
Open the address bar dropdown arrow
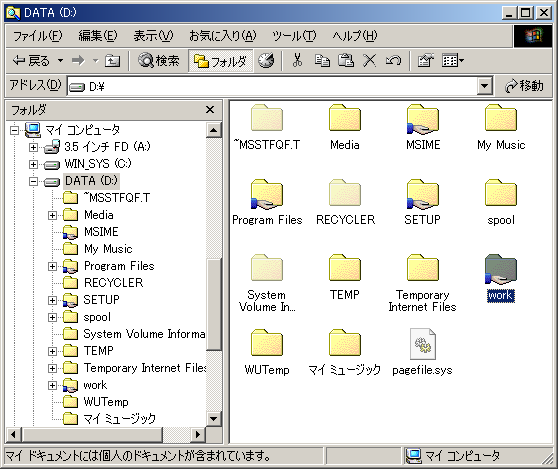[x=484, y=86]
